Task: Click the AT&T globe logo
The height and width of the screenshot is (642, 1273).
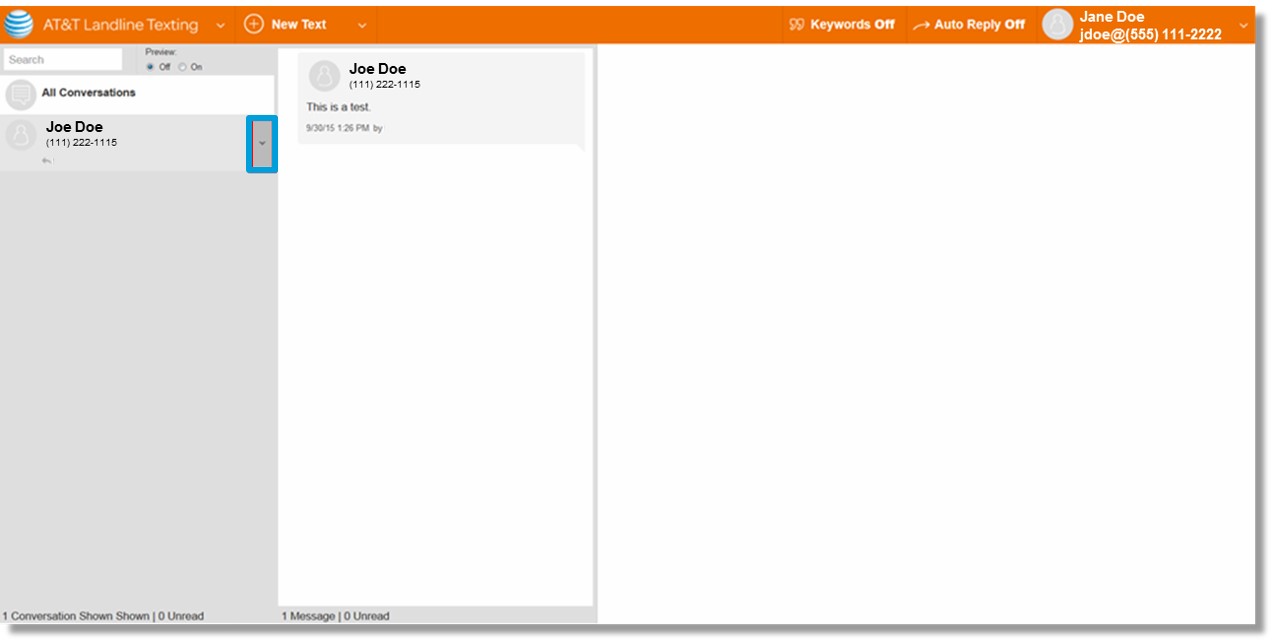Action: point(19,24)
